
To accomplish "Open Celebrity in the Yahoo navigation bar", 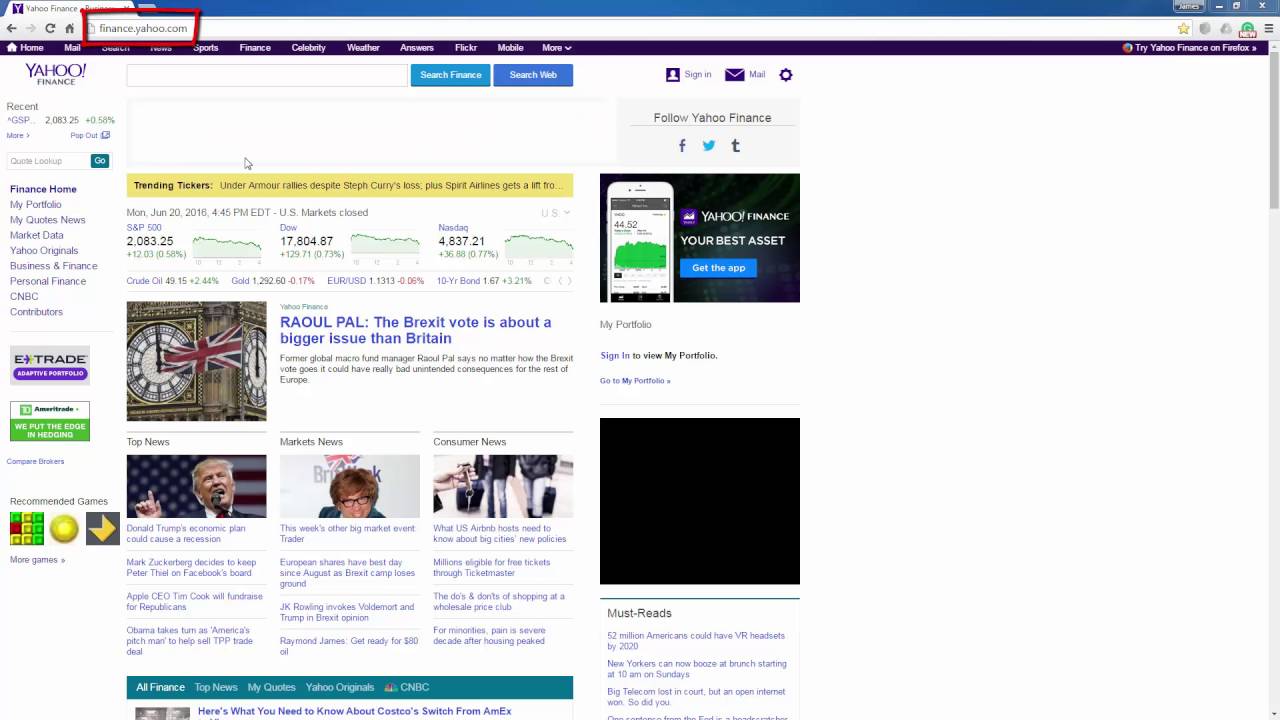I will (309, 48).
